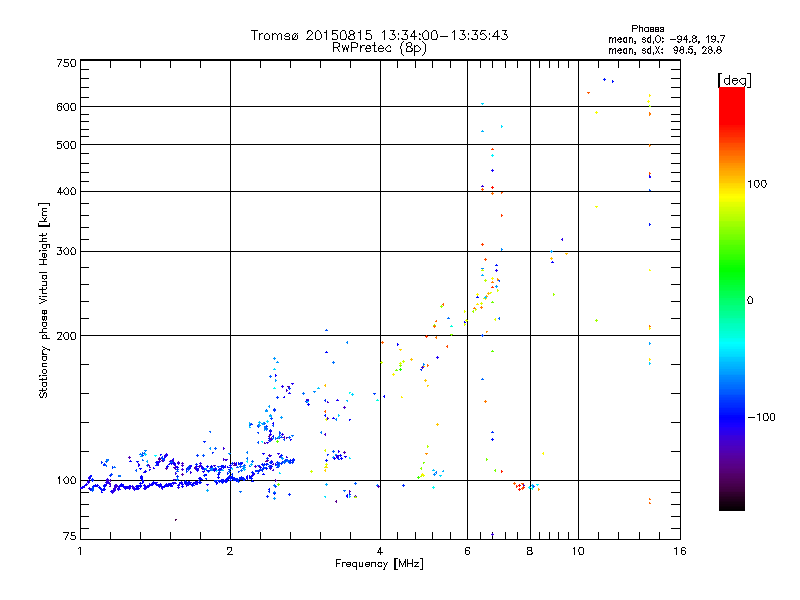Click the "Frequency [MHz]" axis label
Image resolution: width=800 pixels, height=600 pixels.
pos(379,564)
